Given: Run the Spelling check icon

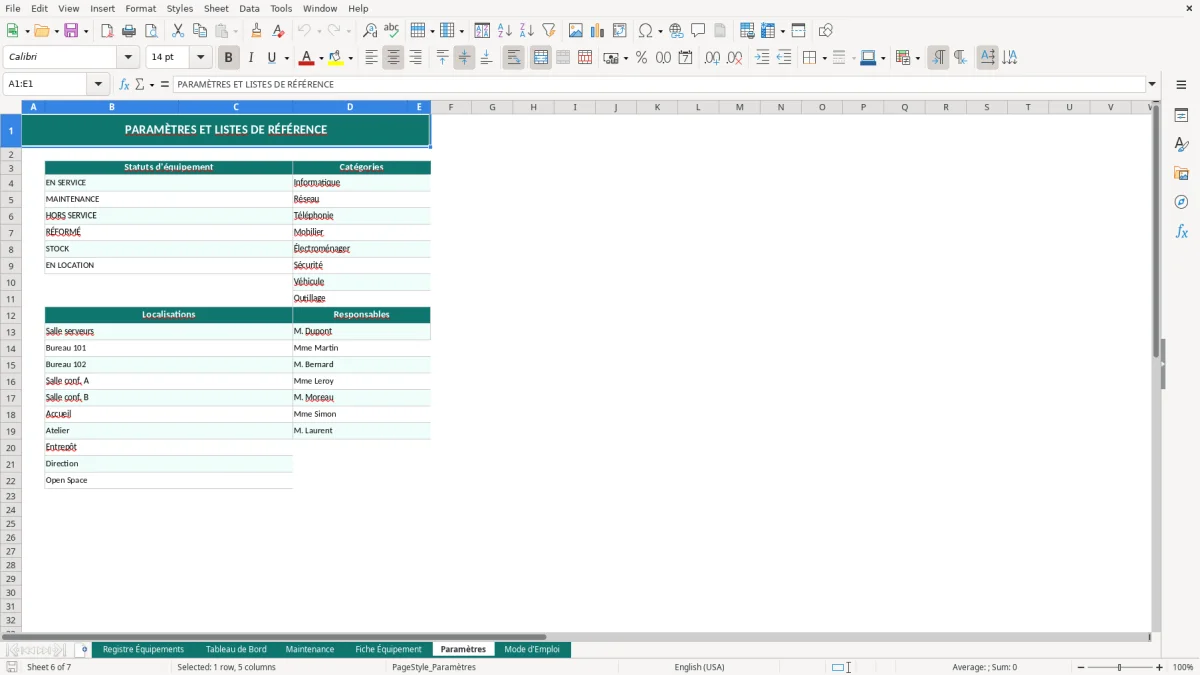Looking at the screenshot, I should pos(392,31).
